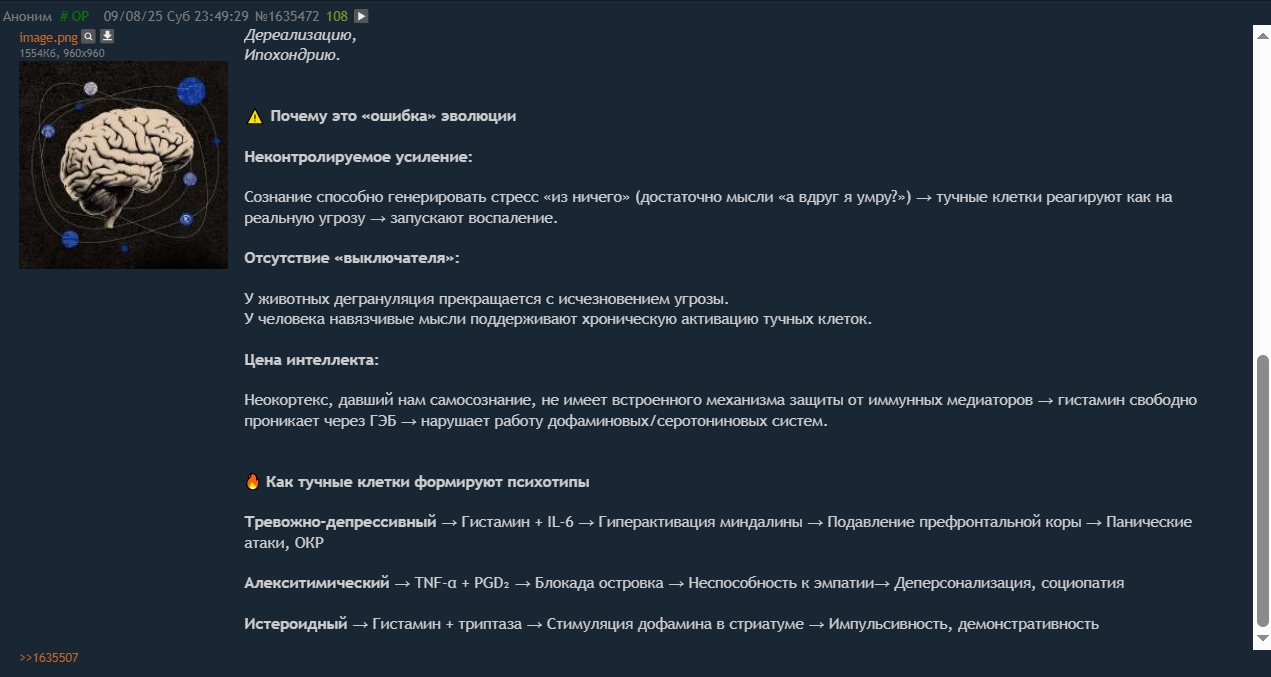Viewport: 1271px width, 677px height.
Task: Enlarge the brain image thumbnail
Action: coord(123,165)
